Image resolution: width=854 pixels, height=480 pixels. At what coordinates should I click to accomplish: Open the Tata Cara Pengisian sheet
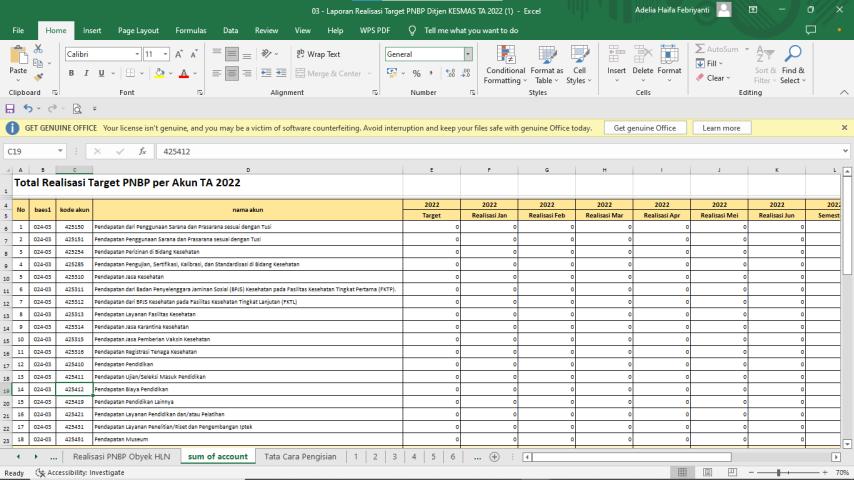click(300, 457)
